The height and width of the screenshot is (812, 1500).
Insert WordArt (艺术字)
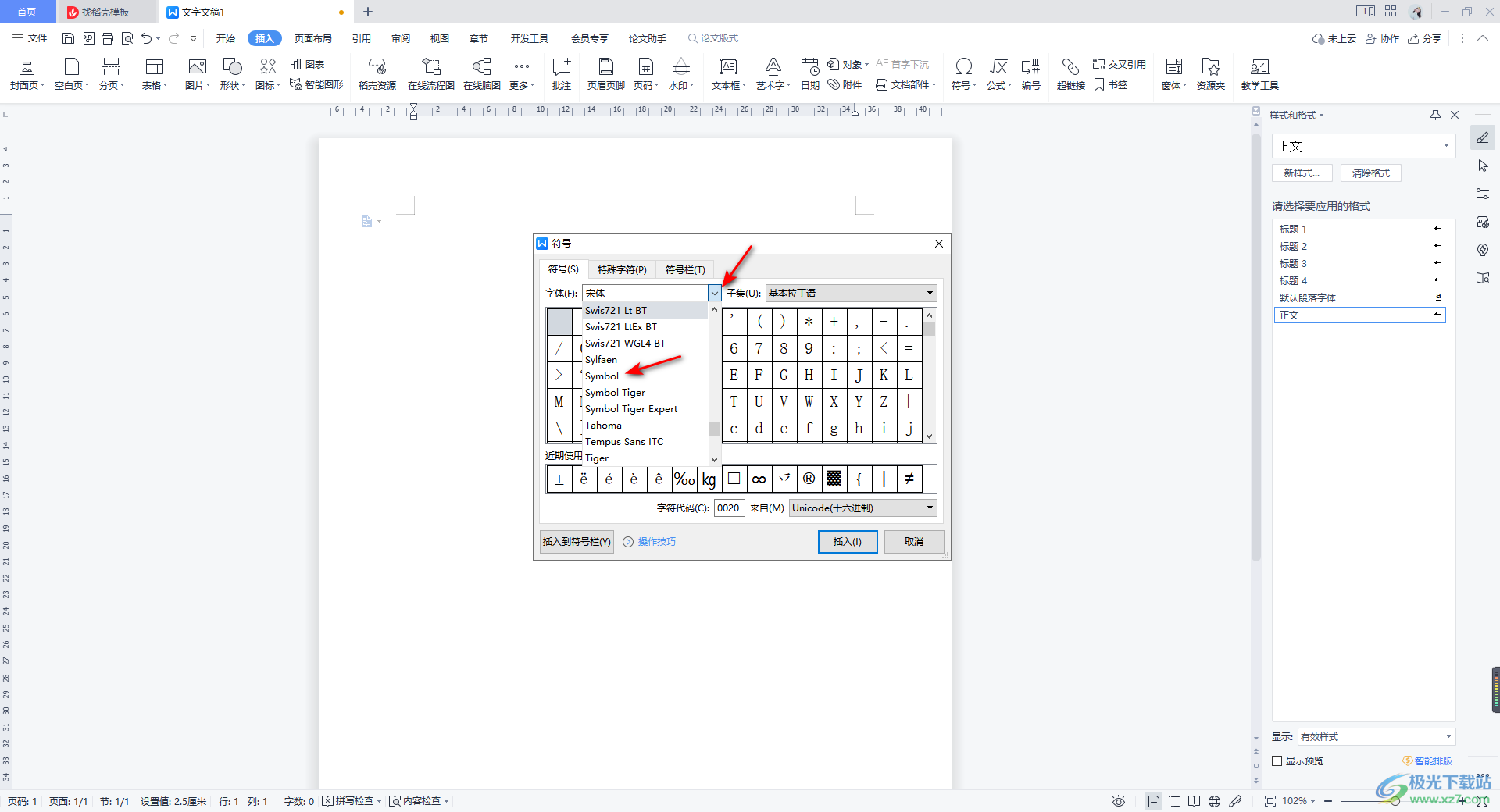click(x=773, y=74)
